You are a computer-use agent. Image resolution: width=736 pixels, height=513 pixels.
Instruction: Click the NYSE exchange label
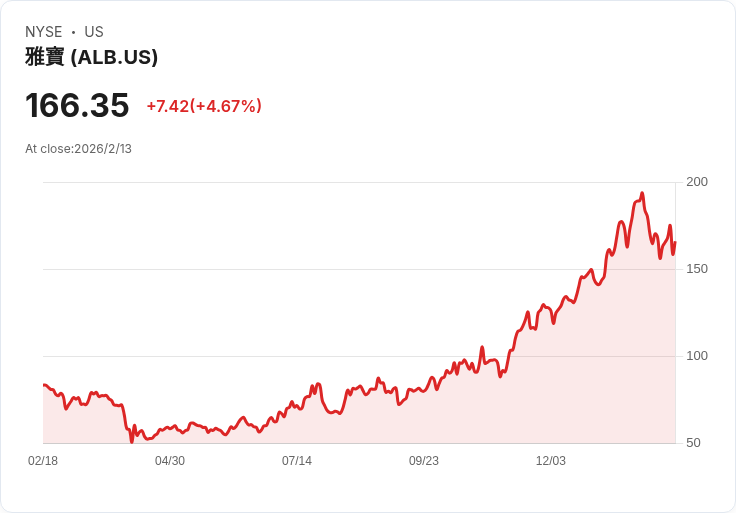pyautogui.click(x=44, y=32)
